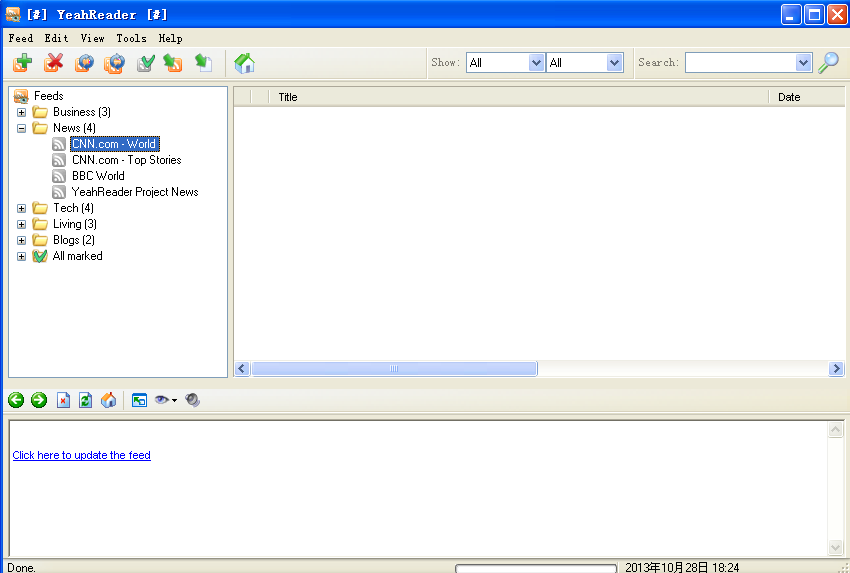850x573 pixels.
Task: Open the View menu
Action: pyautogui.click(x=93, y=38)
